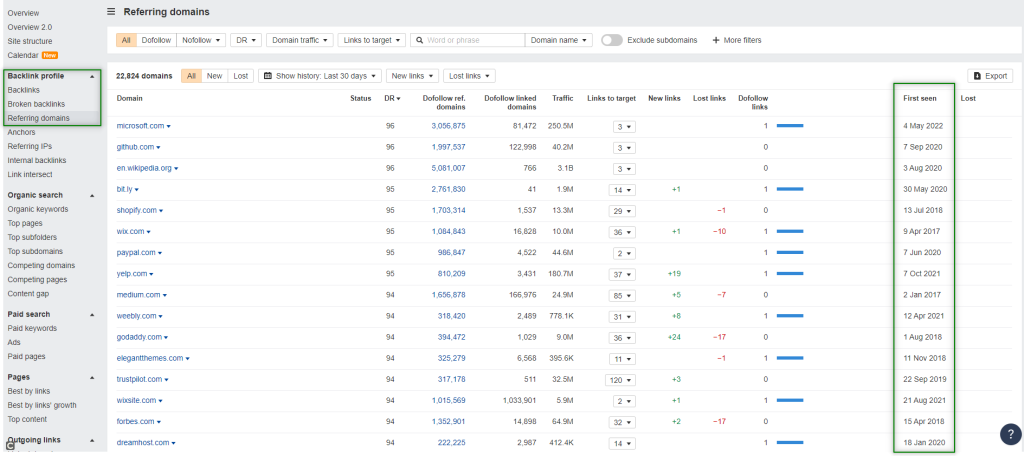
Task: Expand the links to target for medium.com
Action: [x=624, y=295]
